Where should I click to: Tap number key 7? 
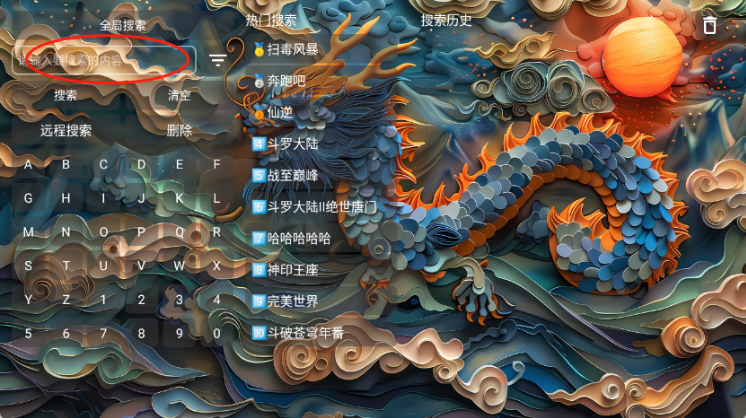point(103,333)
